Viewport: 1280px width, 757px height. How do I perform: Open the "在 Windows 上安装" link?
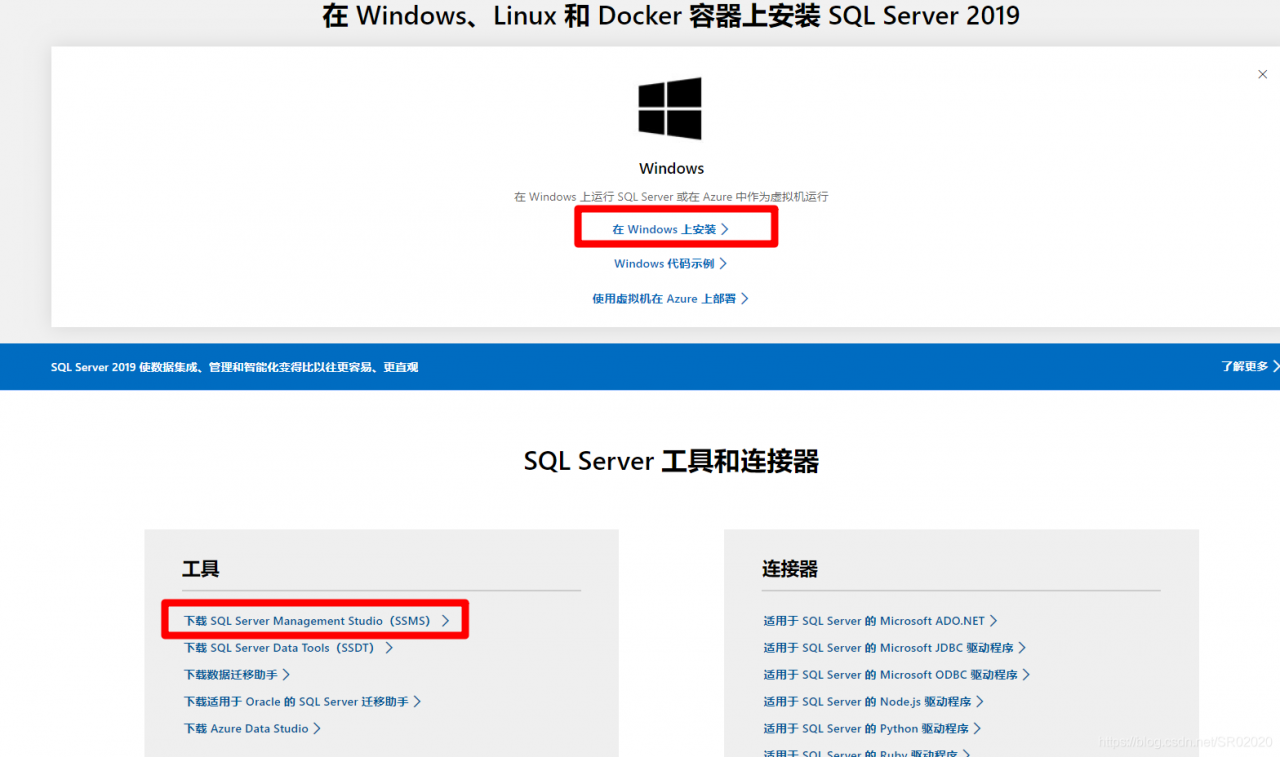pyautogui.click(x=671, y=230)
